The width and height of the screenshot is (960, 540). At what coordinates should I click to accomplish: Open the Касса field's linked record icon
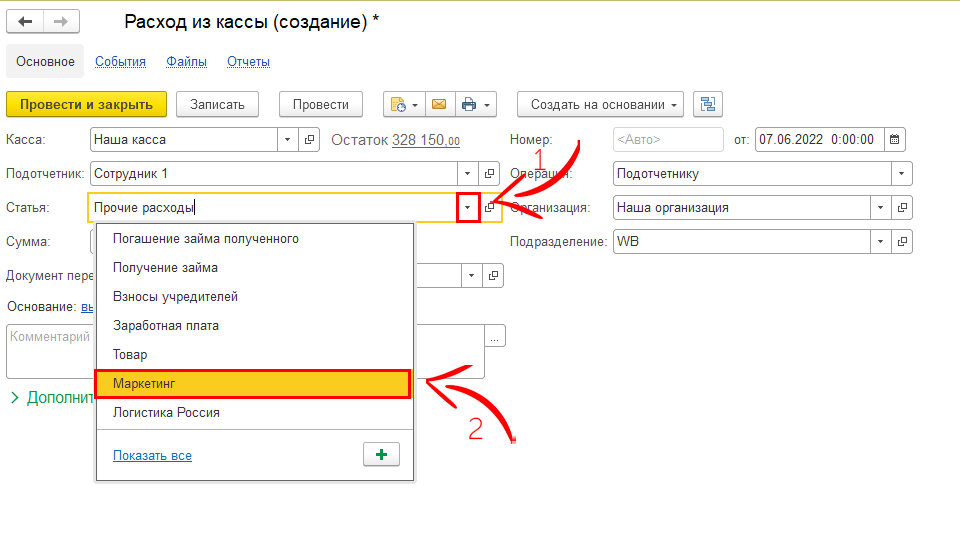click(x=309, y=140)
